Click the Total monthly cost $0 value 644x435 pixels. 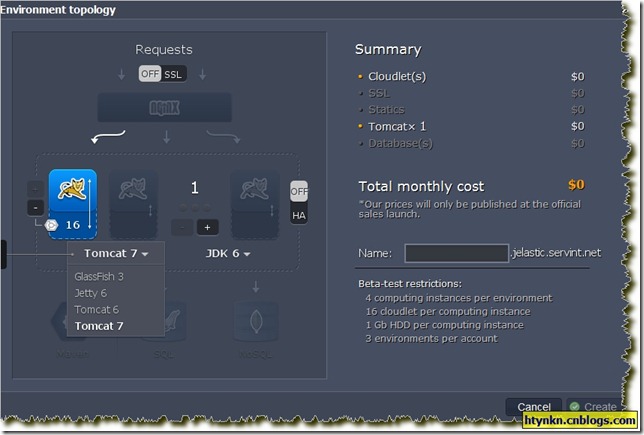point(576,185)
